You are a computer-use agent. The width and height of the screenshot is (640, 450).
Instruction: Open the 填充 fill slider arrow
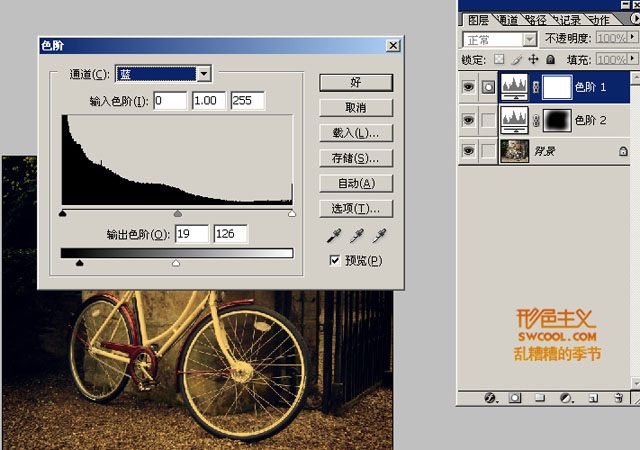click(632, 58)
